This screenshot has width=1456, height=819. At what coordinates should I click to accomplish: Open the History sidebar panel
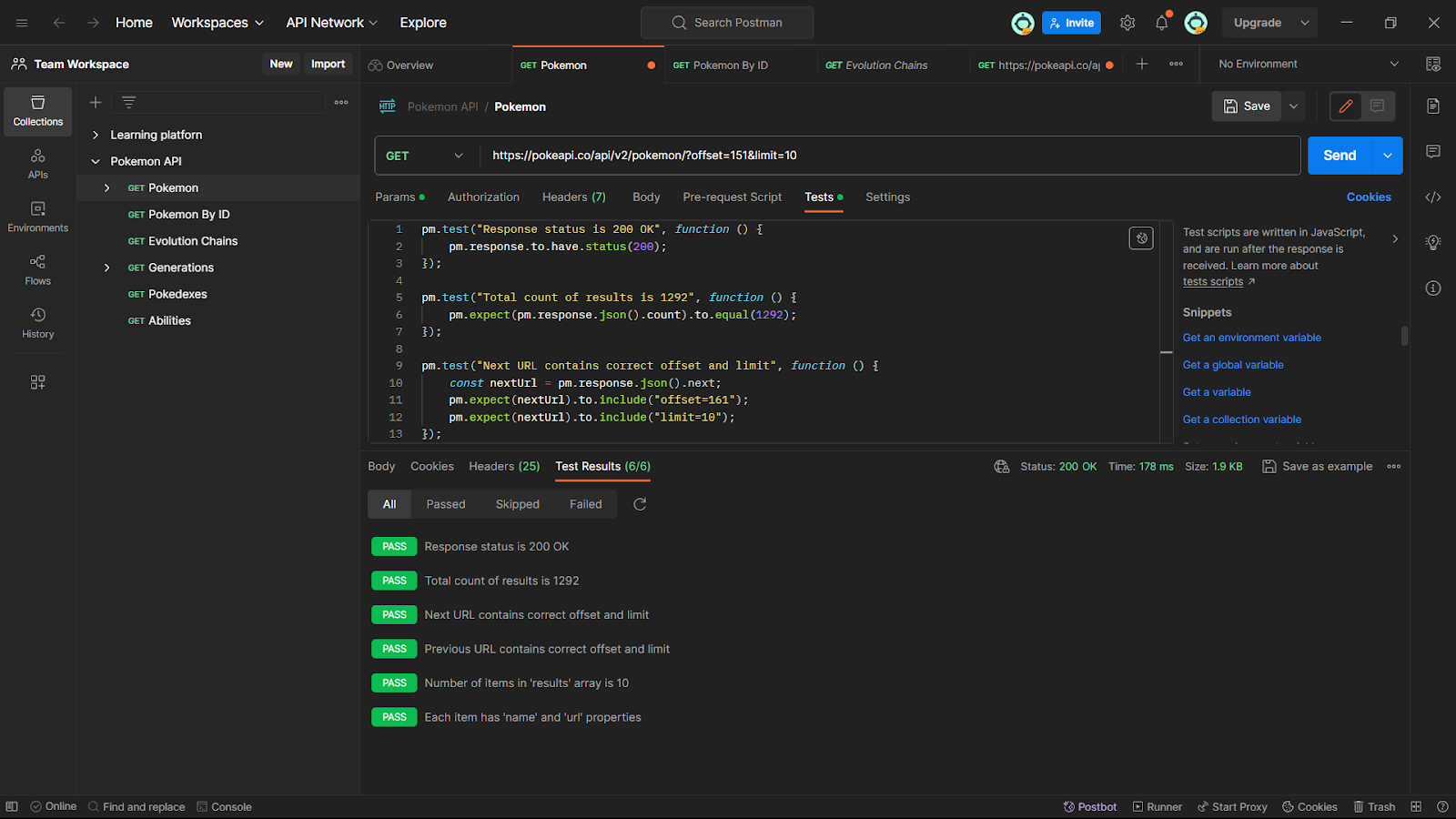(37, 323)
